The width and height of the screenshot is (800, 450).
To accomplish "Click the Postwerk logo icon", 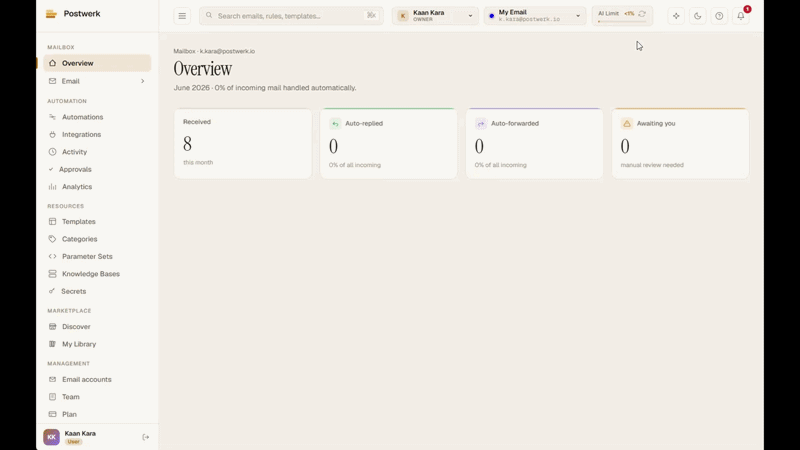I will coord(51,14).
